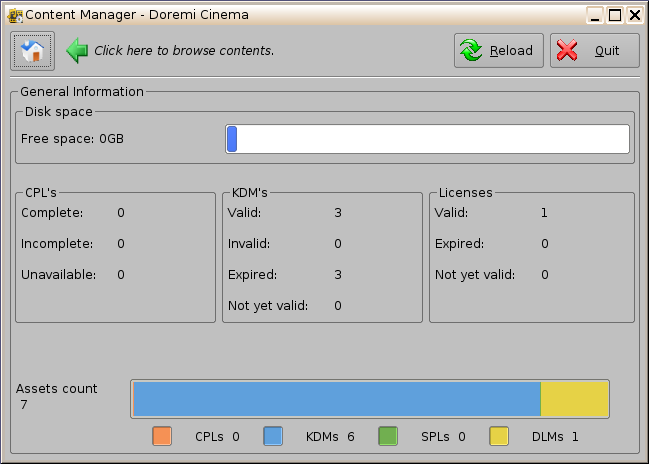649x464 pixels.
Task: Open the Content Manager window menu icon
Action: [13, 15]
